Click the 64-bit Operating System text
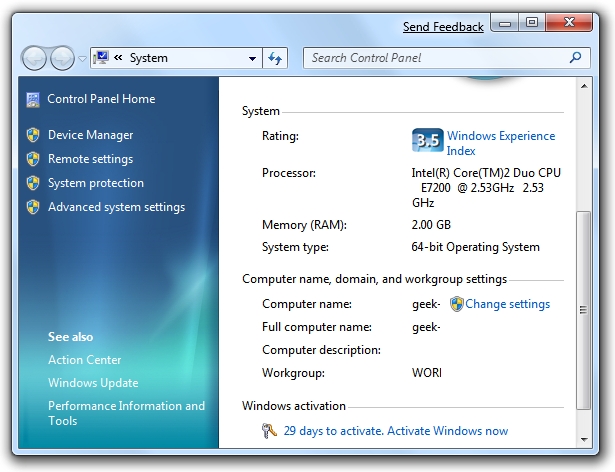The height and width of the screenshot is (472, 615). tap(475, 247)
